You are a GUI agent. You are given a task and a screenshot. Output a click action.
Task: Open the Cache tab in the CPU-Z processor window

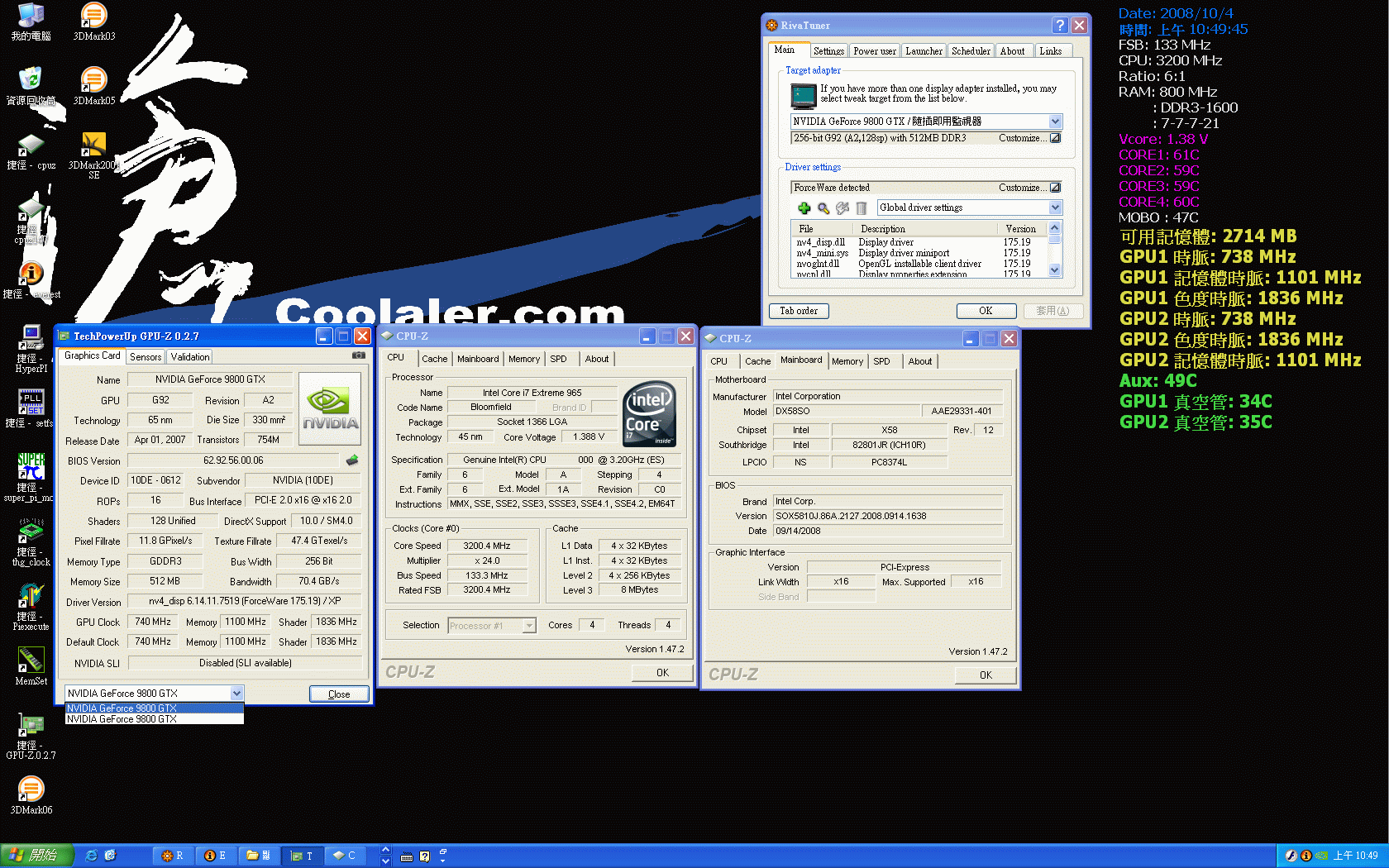coord(435,359)
